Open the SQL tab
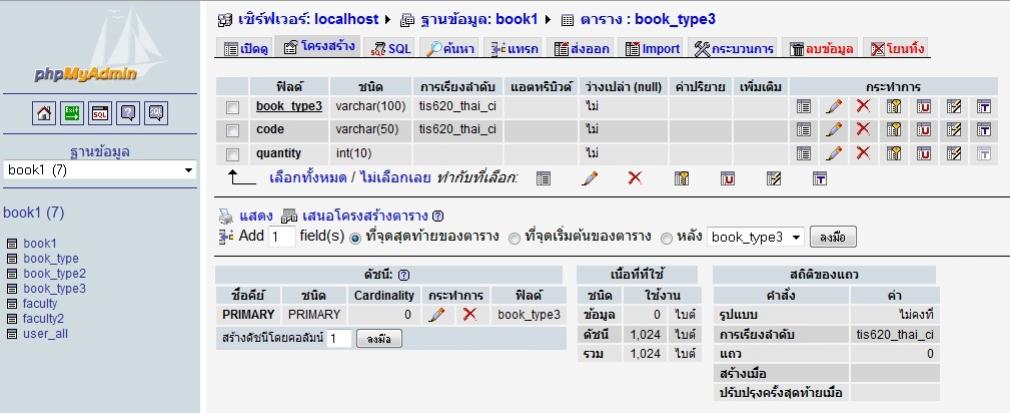 [x=391, y=48]
